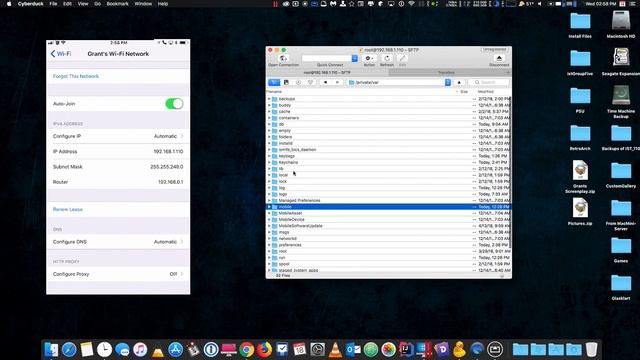The width and height of the screenshot is (640, 360).
Task: Go forward with the right navigation arrow
Action: point(337,82)
